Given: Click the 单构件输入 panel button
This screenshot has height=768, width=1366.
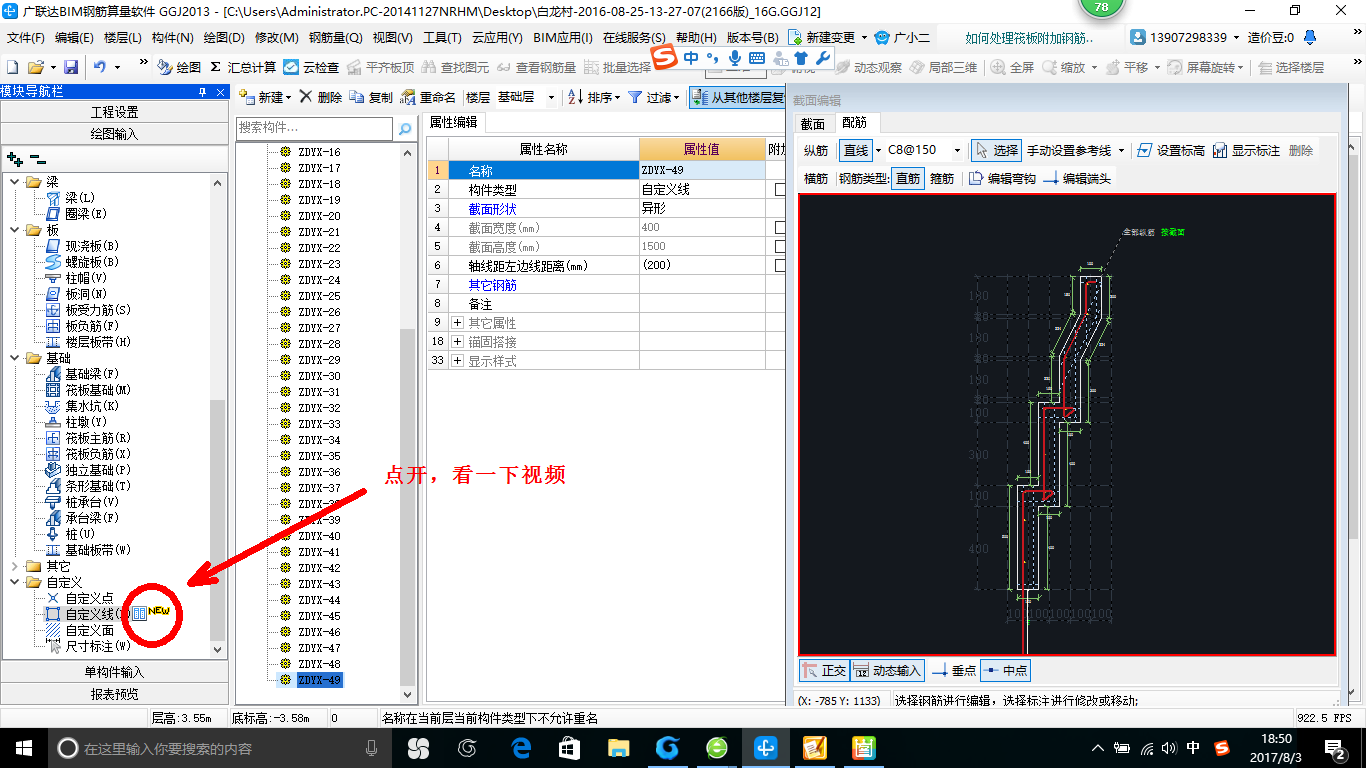Looking at the screenshot, I should click(114, 672).
